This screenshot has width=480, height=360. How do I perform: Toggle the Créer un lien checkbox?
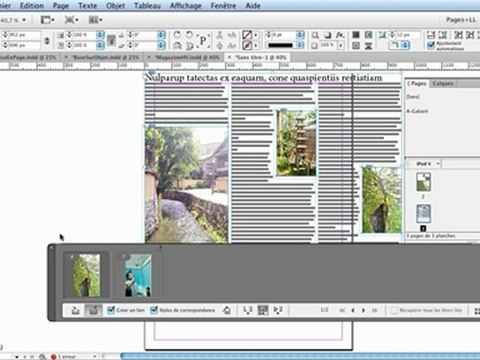(x=111, y=310)
